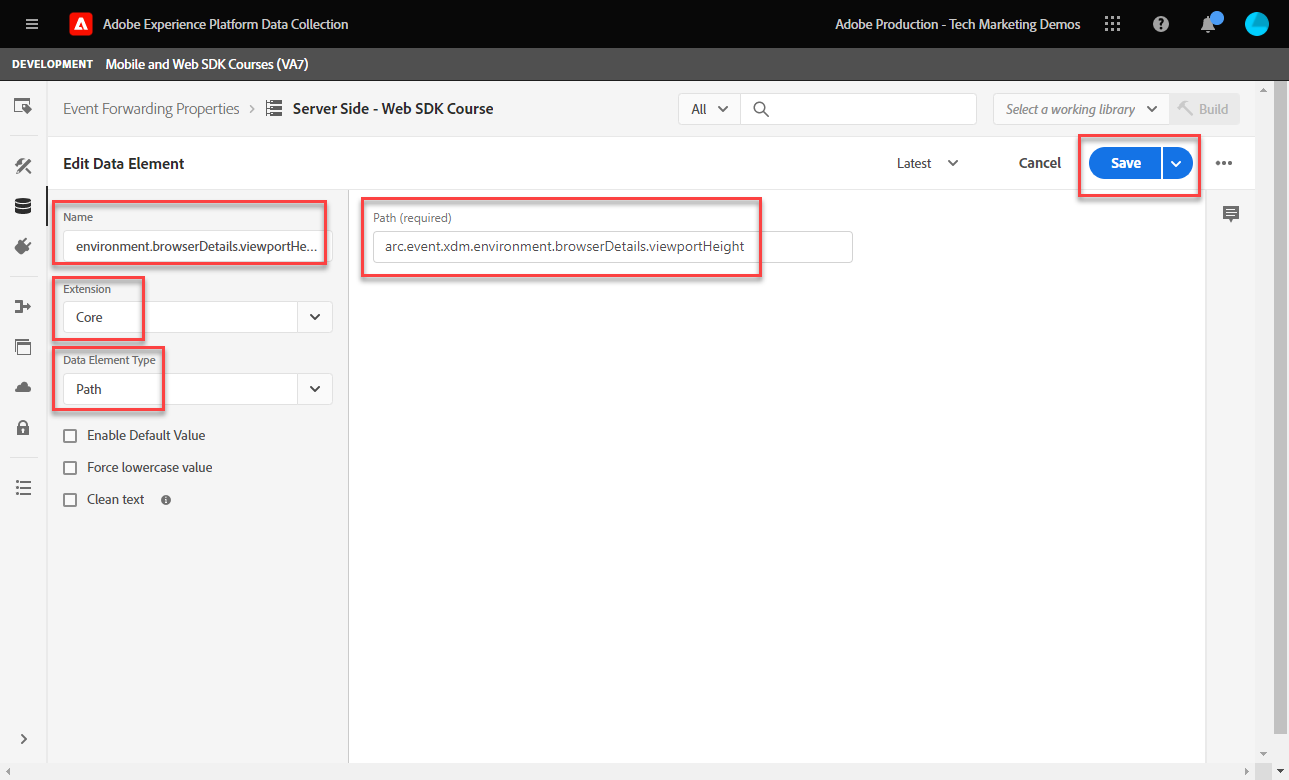Enable Default Value checkbox
The width and height of the screenshot is (1289, 780).
point(70,436)
